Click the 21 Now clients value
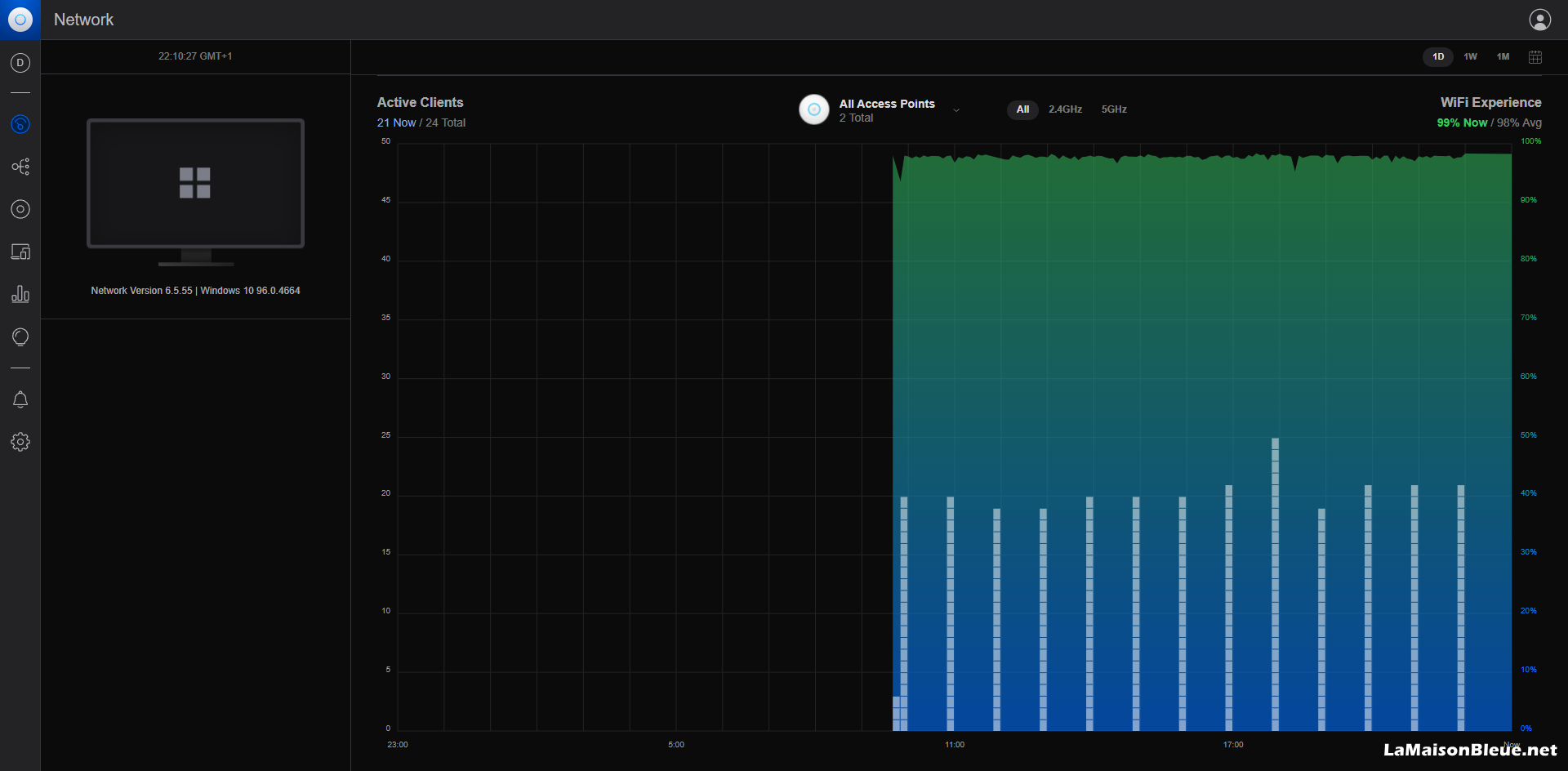Viewport: 1568px width, 771px height. pos(396,123)
